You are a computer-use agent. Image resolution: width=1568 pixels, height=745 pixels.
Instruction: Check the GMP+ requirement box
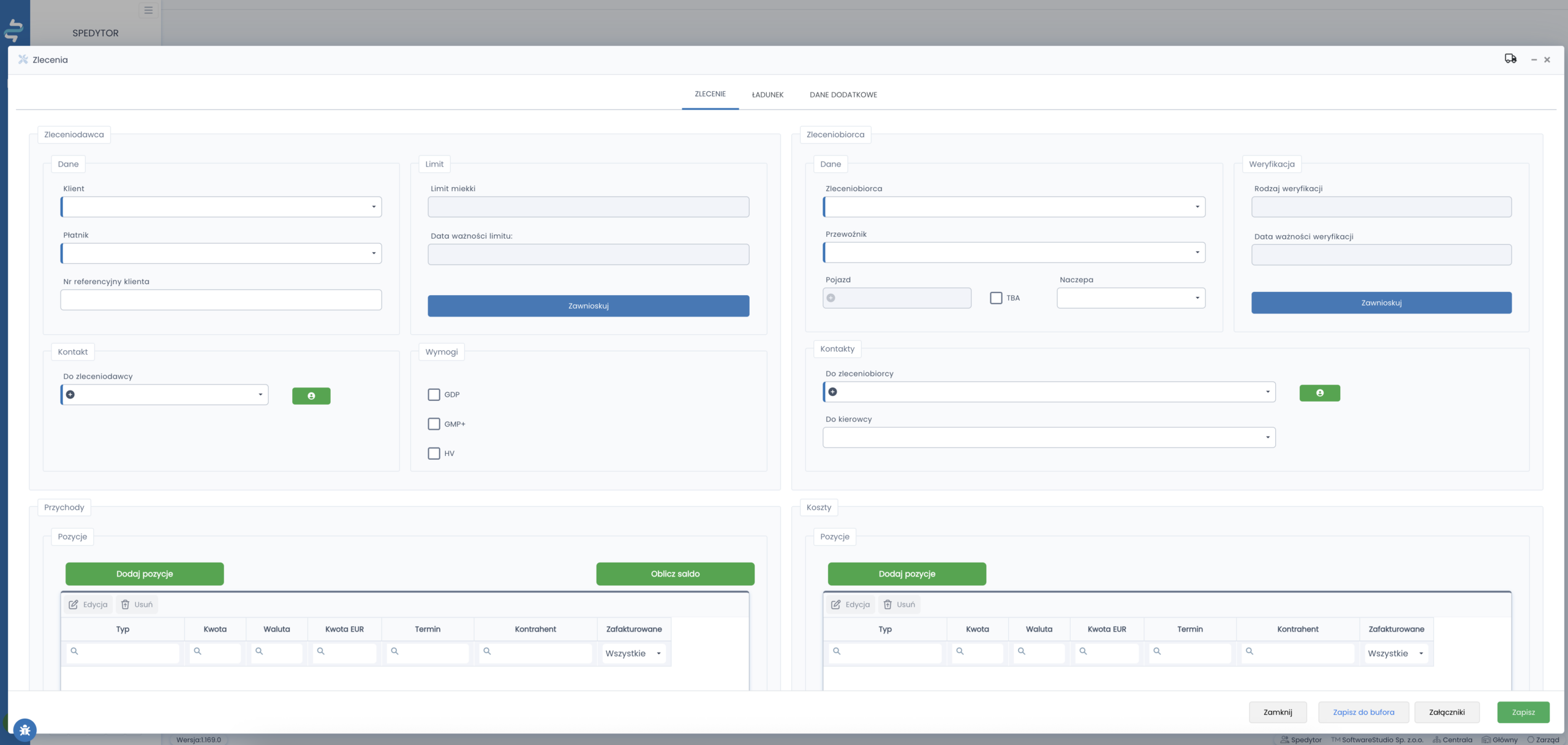(434, 424)
